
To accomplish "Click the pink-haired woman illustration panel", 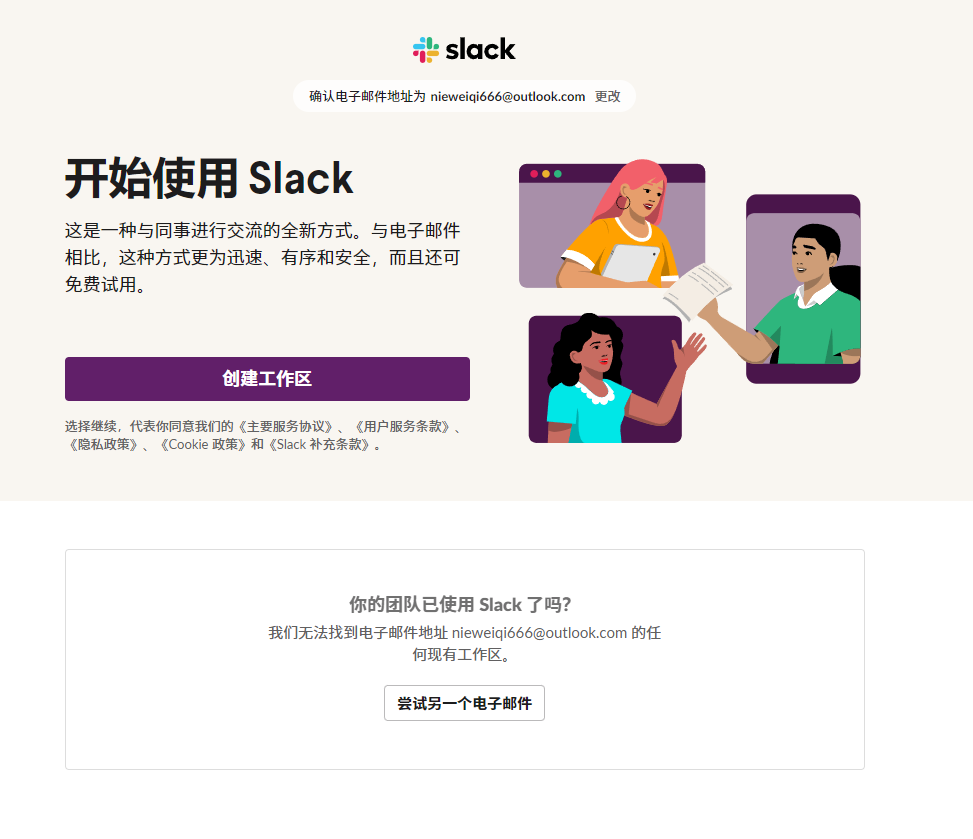I will coord(612,225).
